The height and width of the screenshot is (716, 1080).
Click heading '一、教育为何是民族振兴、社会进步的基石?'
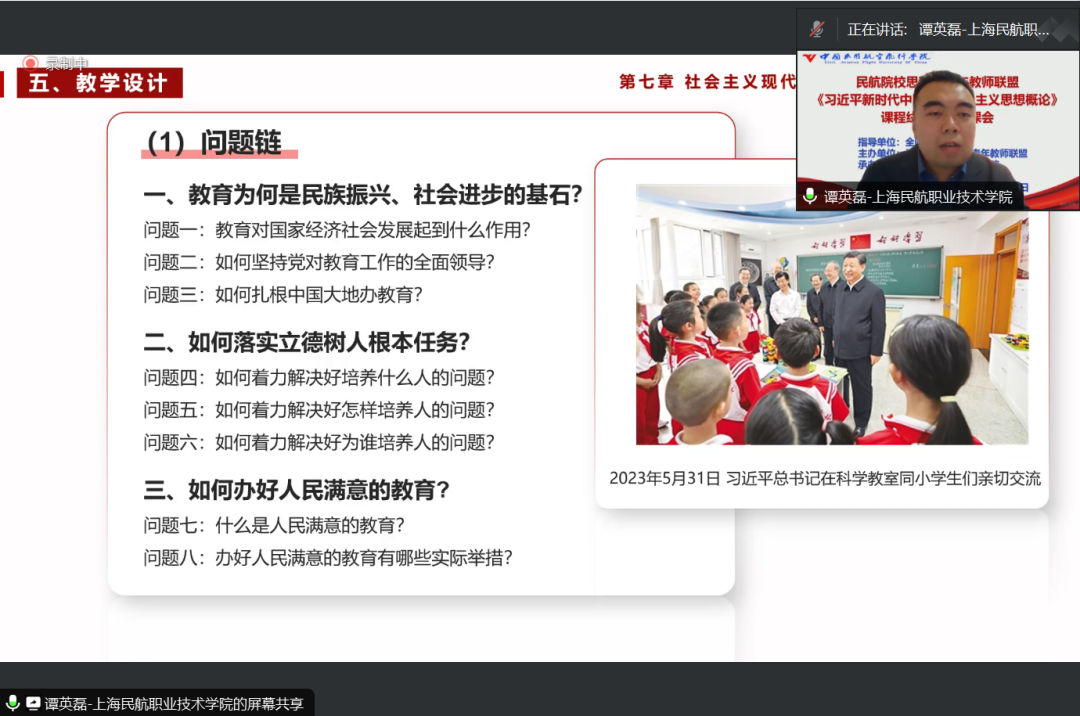(362, 195)
